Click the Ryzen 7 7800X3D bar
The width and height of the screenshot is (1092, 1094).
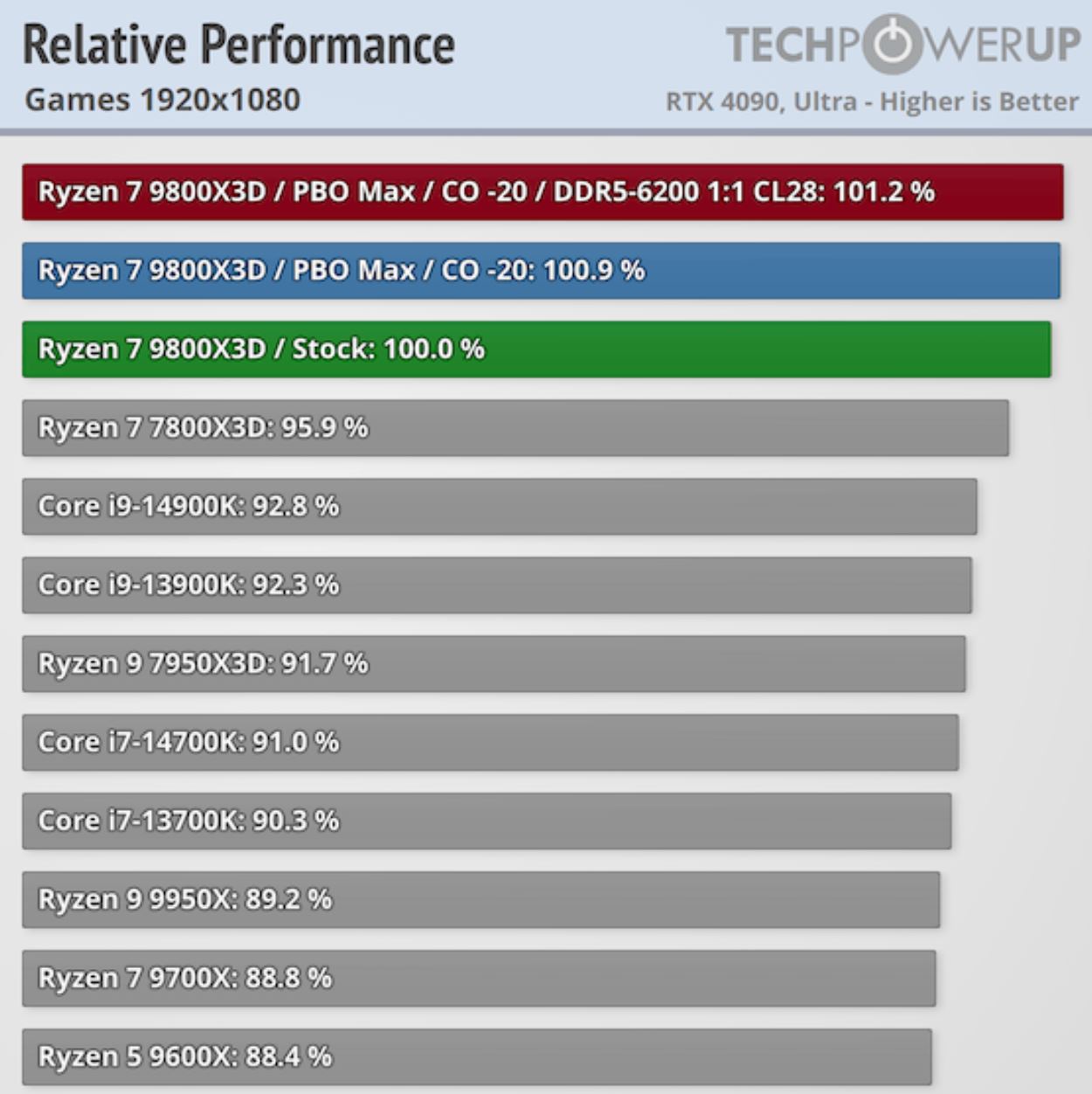[x=515, y=428]
